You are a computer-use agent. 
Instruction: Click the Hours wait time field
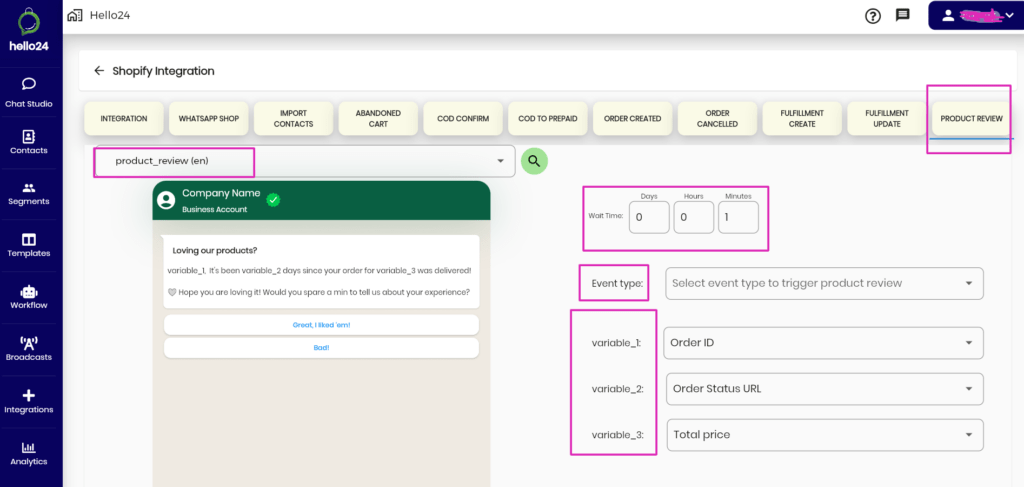694,217
